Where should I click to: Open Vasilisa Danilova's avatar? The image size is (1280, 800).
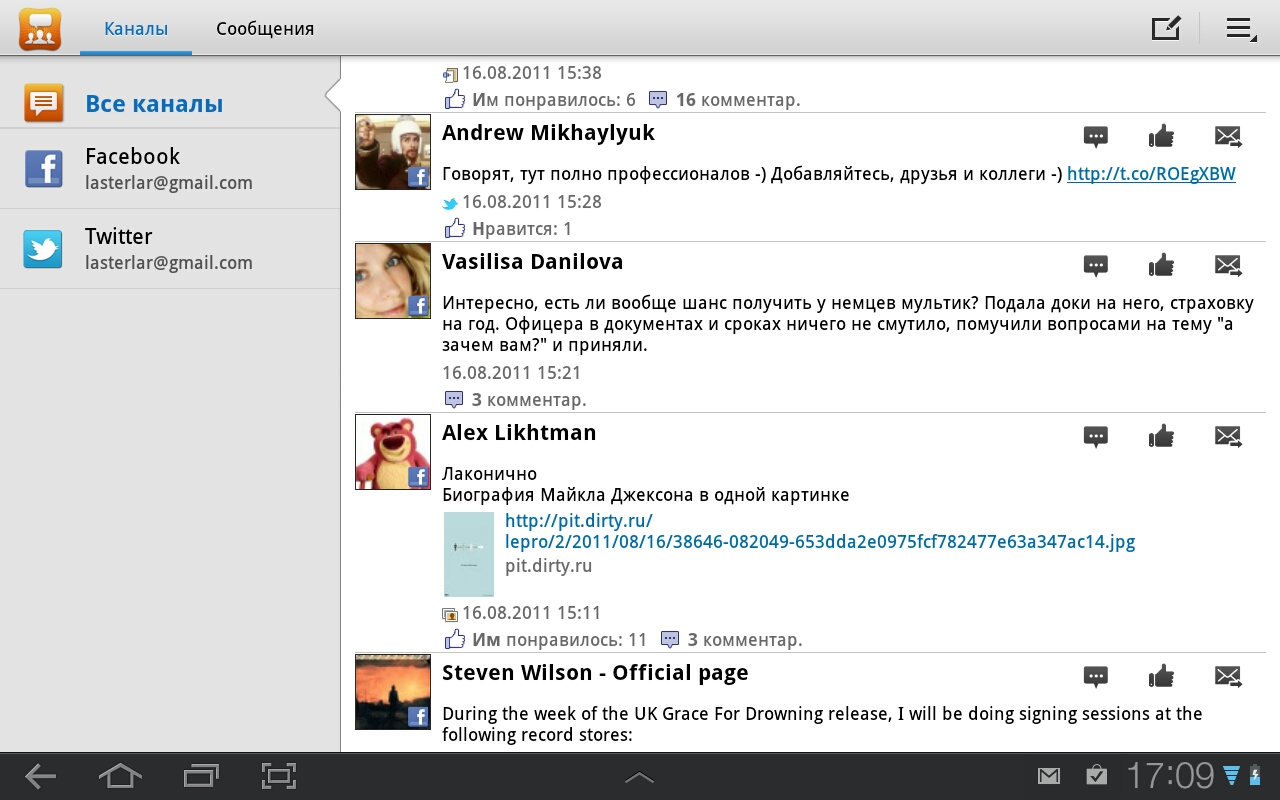[393, 281]
